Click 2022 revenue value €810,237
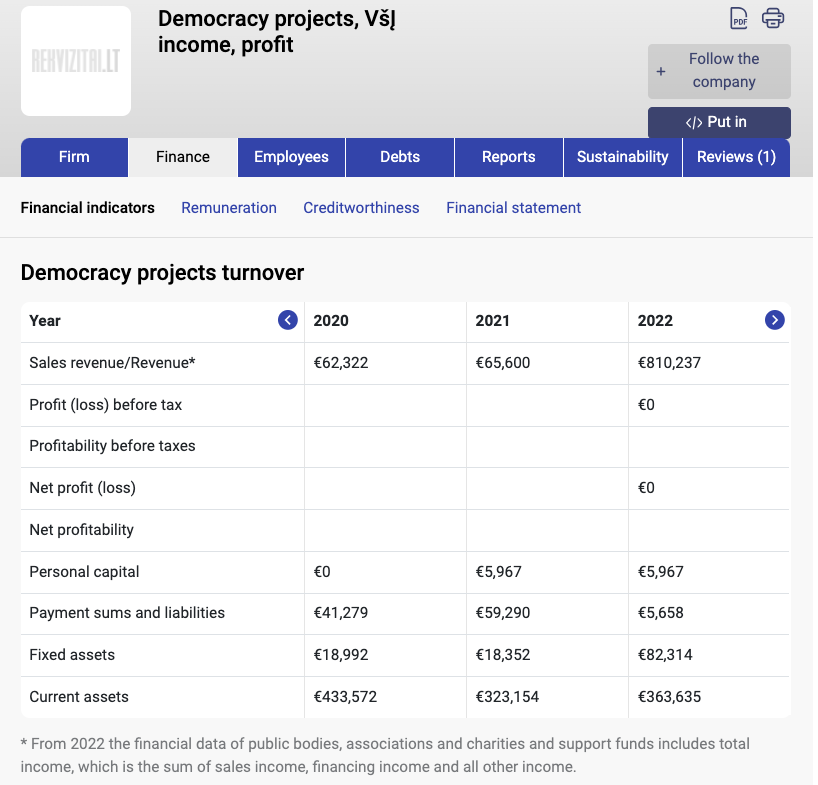 (x=669, y=363)
